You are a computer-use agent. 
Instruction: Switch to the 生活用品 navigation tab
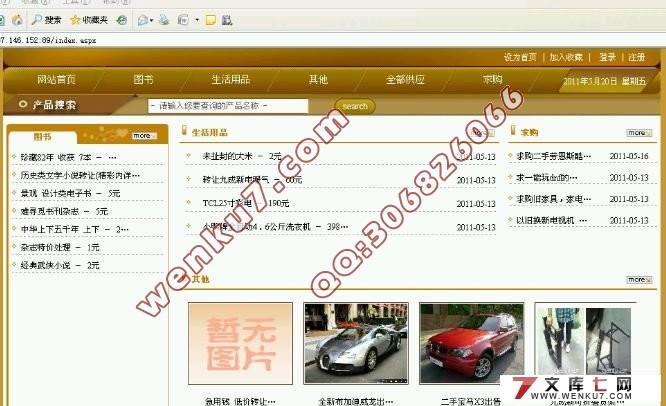point(230,79)
